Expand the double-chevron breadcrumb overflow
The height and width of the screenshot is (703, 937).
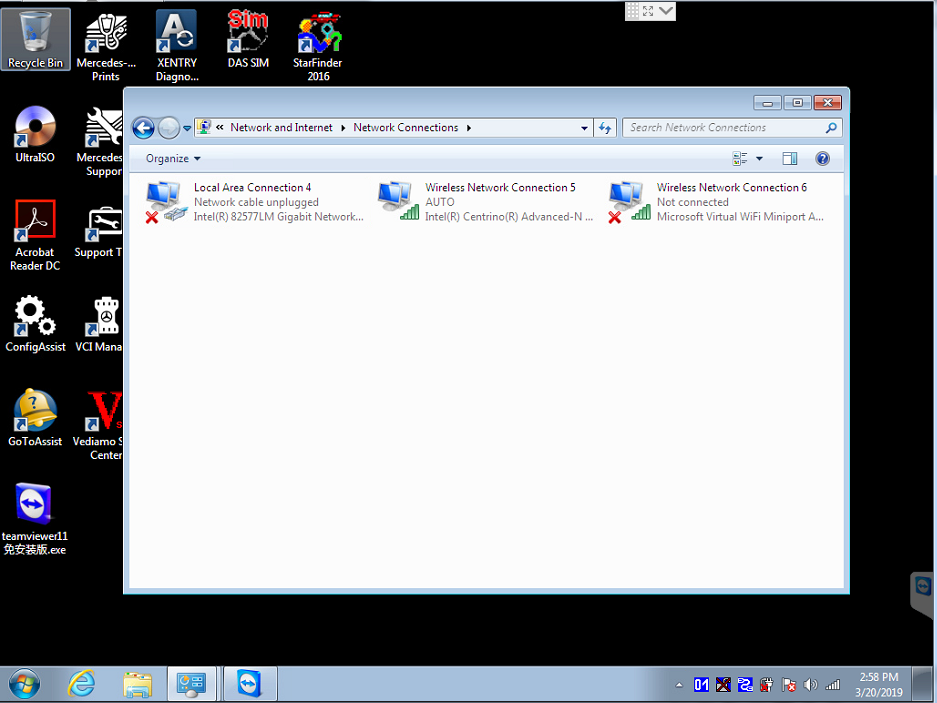(x=219, y=127)
